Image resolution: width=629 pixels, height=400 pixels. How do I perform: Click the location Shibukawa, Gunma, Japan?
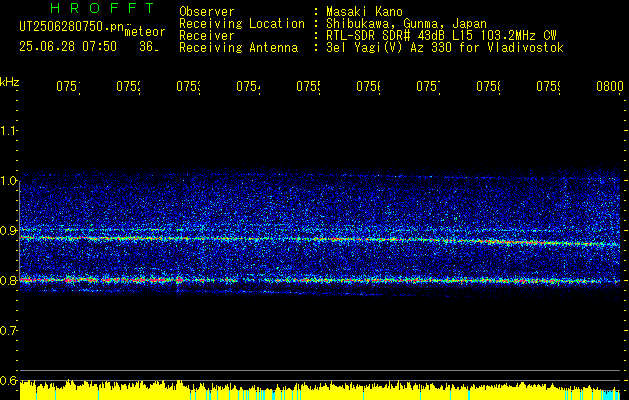click(406, 23)
